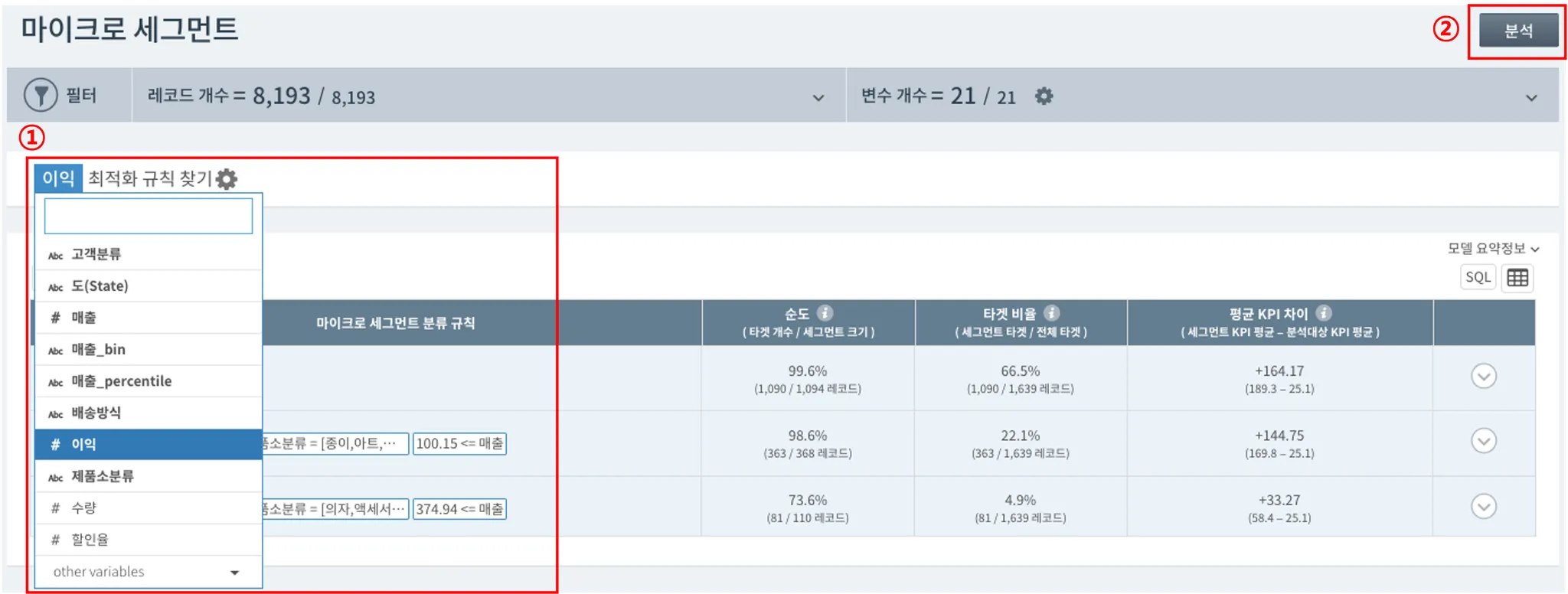1568x594 pixels.
Task: Show info icon for 순도
Action: 825,313
